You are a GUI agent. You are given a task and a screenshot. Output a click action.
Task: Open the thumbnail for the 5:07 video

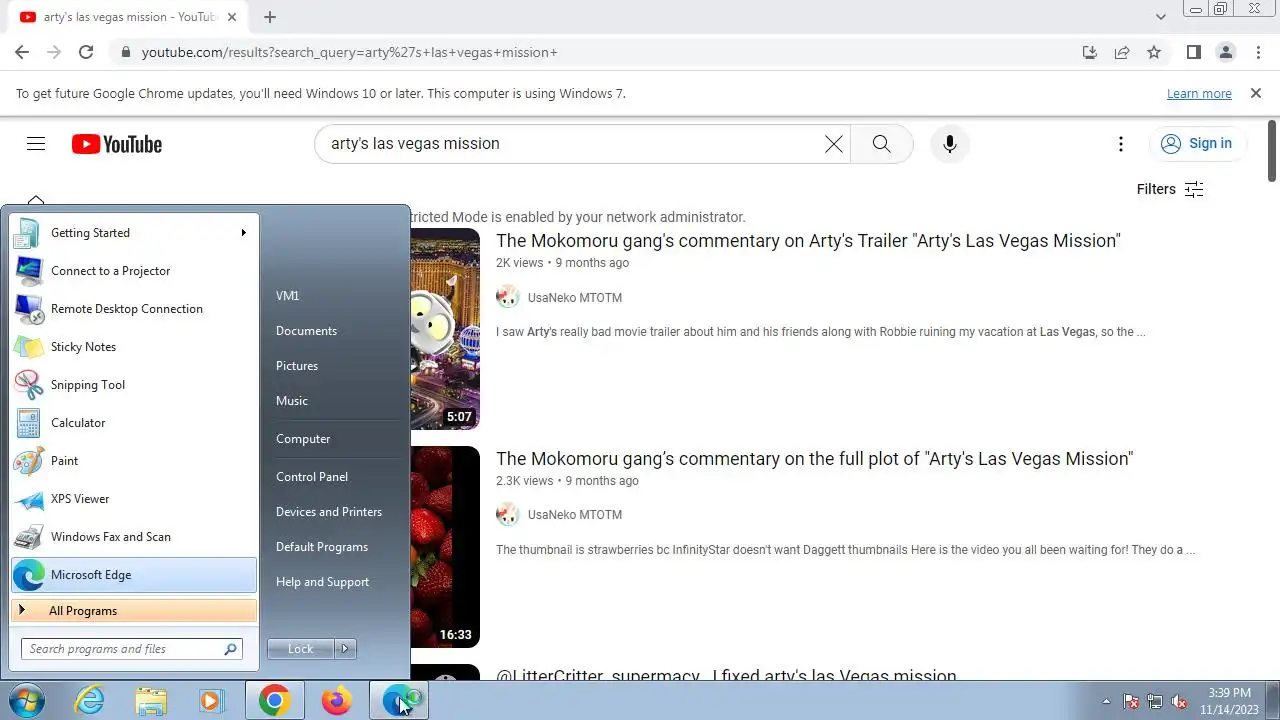[x=445, y=329]
